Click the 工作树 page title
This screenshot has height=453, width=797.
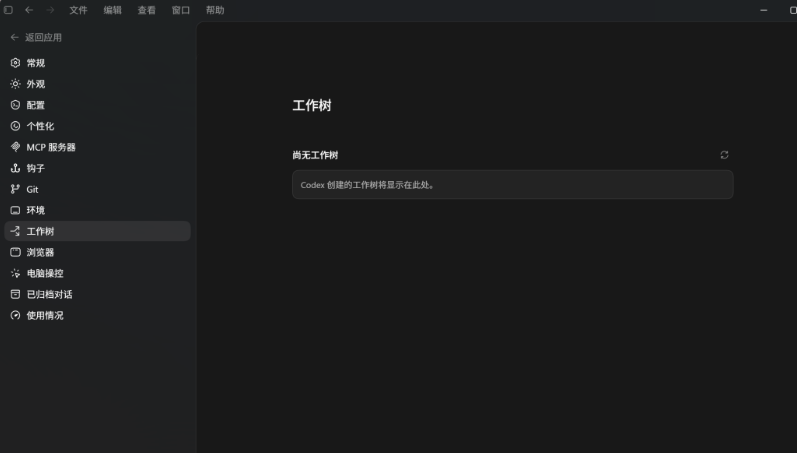(x=312, y=106)
